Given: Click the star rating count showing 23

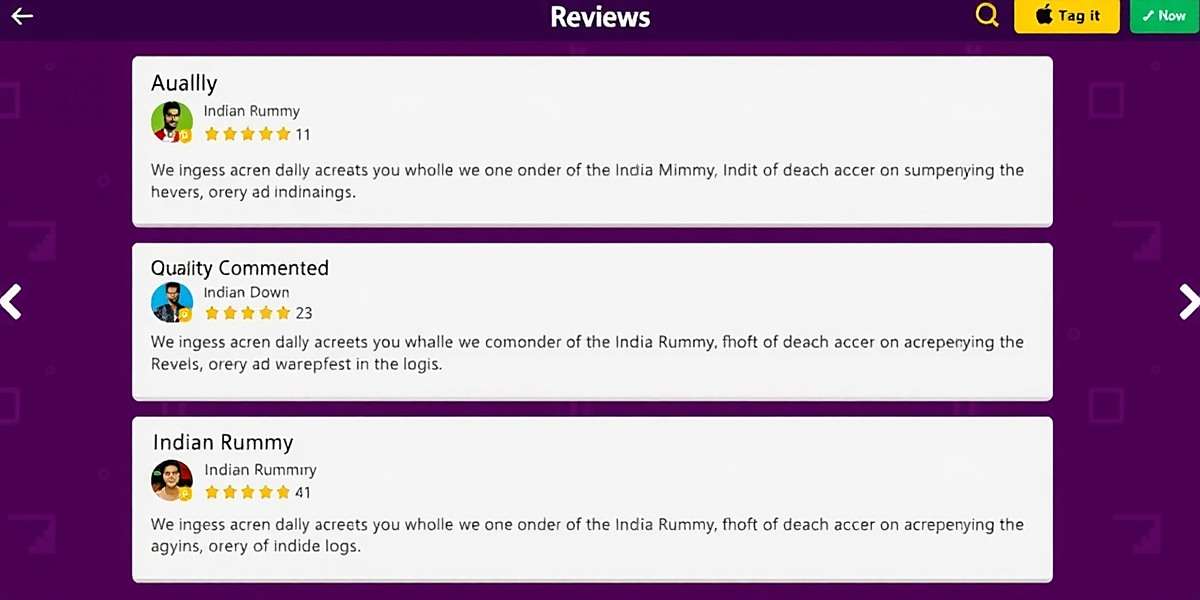Looking at the screenshot, I should click(305, 313).
